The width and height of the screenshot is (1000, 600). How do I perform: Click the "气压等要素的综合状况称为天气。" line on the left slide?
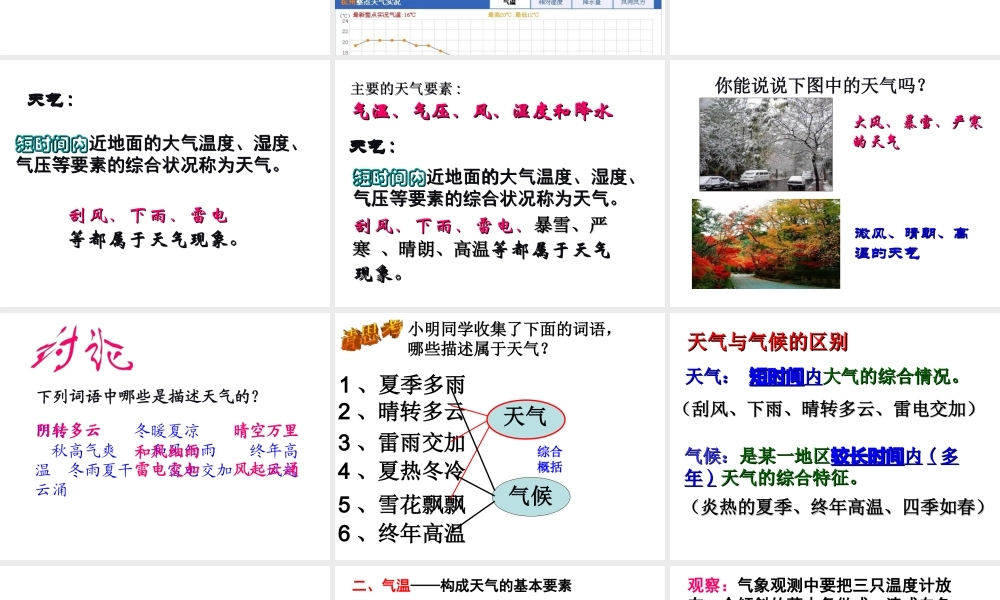coord(149,166)
